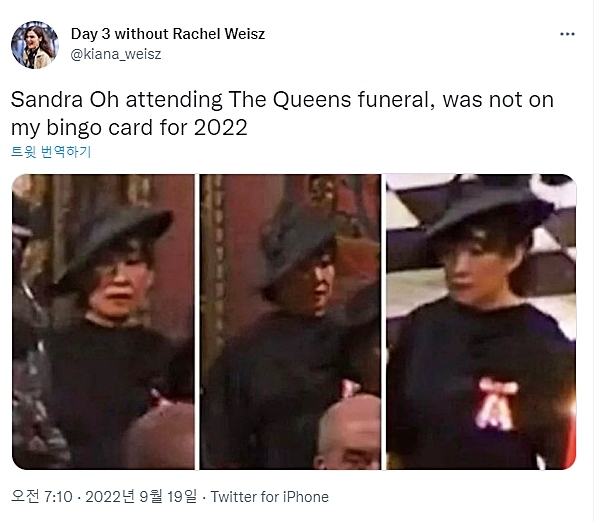Open the Twitter for iPhone source link
598x522 pixels.
(x=270, y=497)
